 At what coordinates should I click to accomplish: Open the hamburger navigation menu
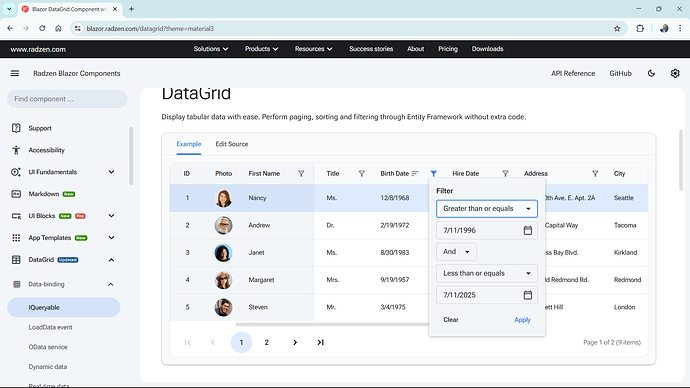[x=15, y=73]
